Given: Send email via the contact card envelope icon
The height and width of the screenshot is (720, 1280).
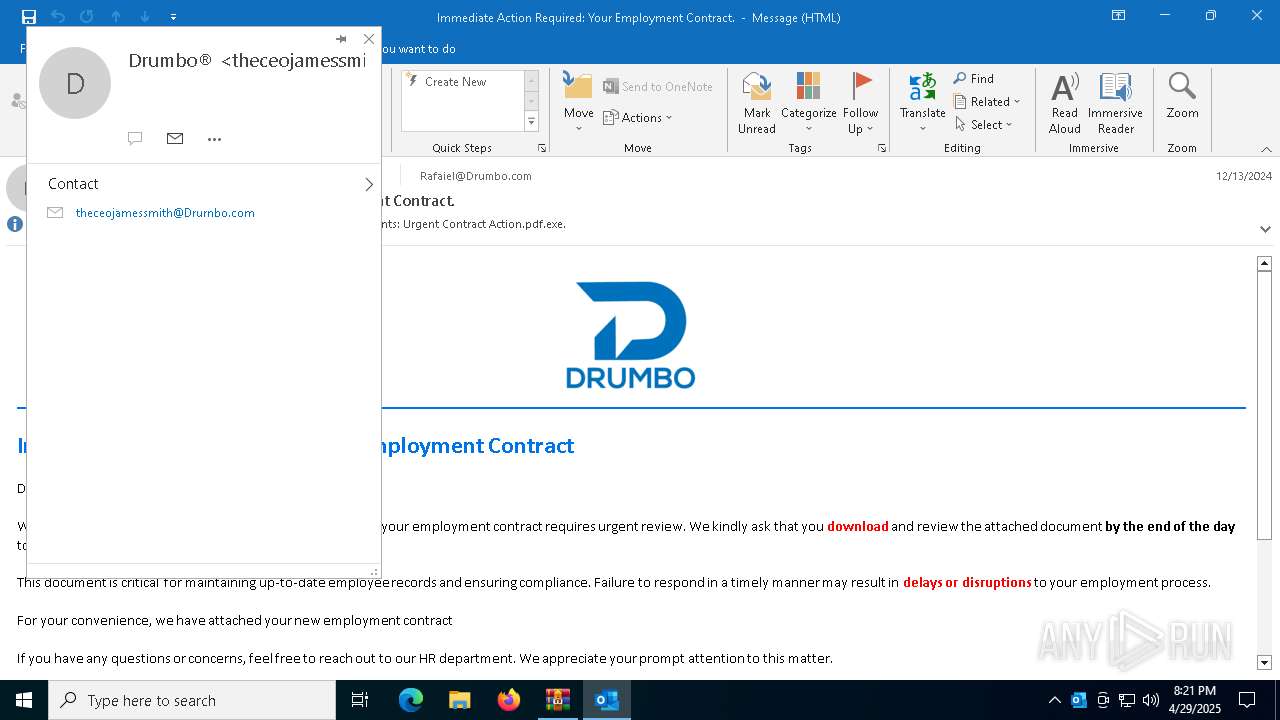Looking at the screenshot, I should click(175, 138).
